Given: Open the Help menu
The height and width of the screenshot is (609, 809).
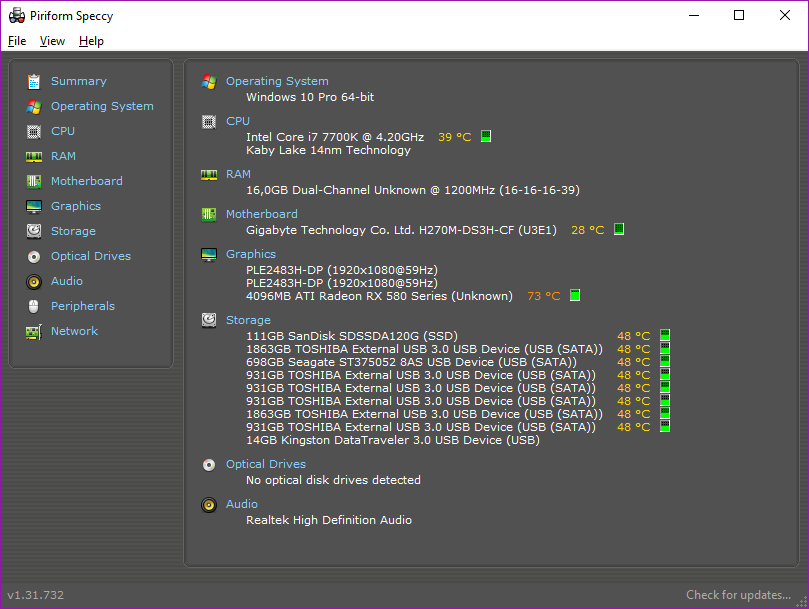Looking at the screenshot, I should 91,41.
